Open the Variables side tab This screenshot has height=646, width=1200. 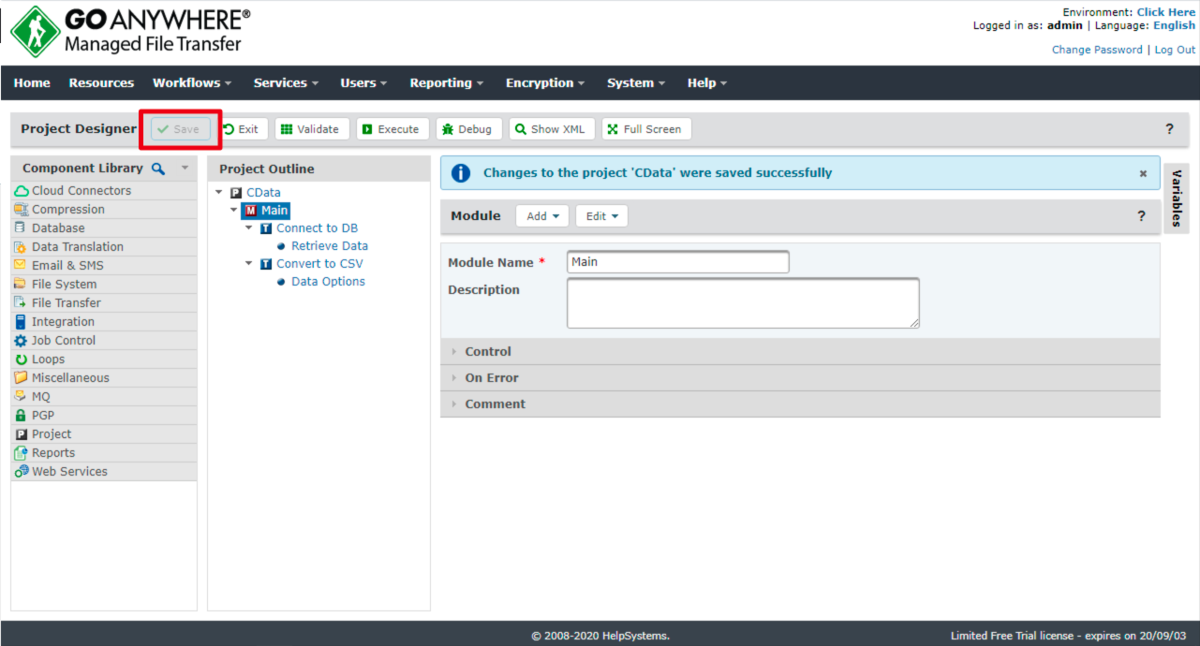point(1177,199)
